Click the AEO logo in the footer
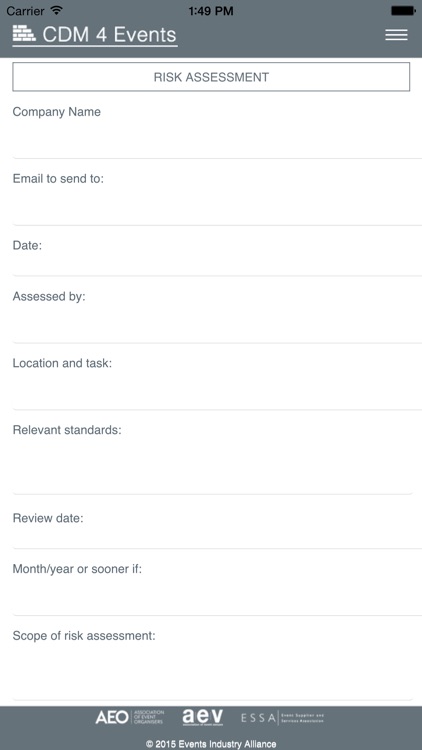 point(130,717)
